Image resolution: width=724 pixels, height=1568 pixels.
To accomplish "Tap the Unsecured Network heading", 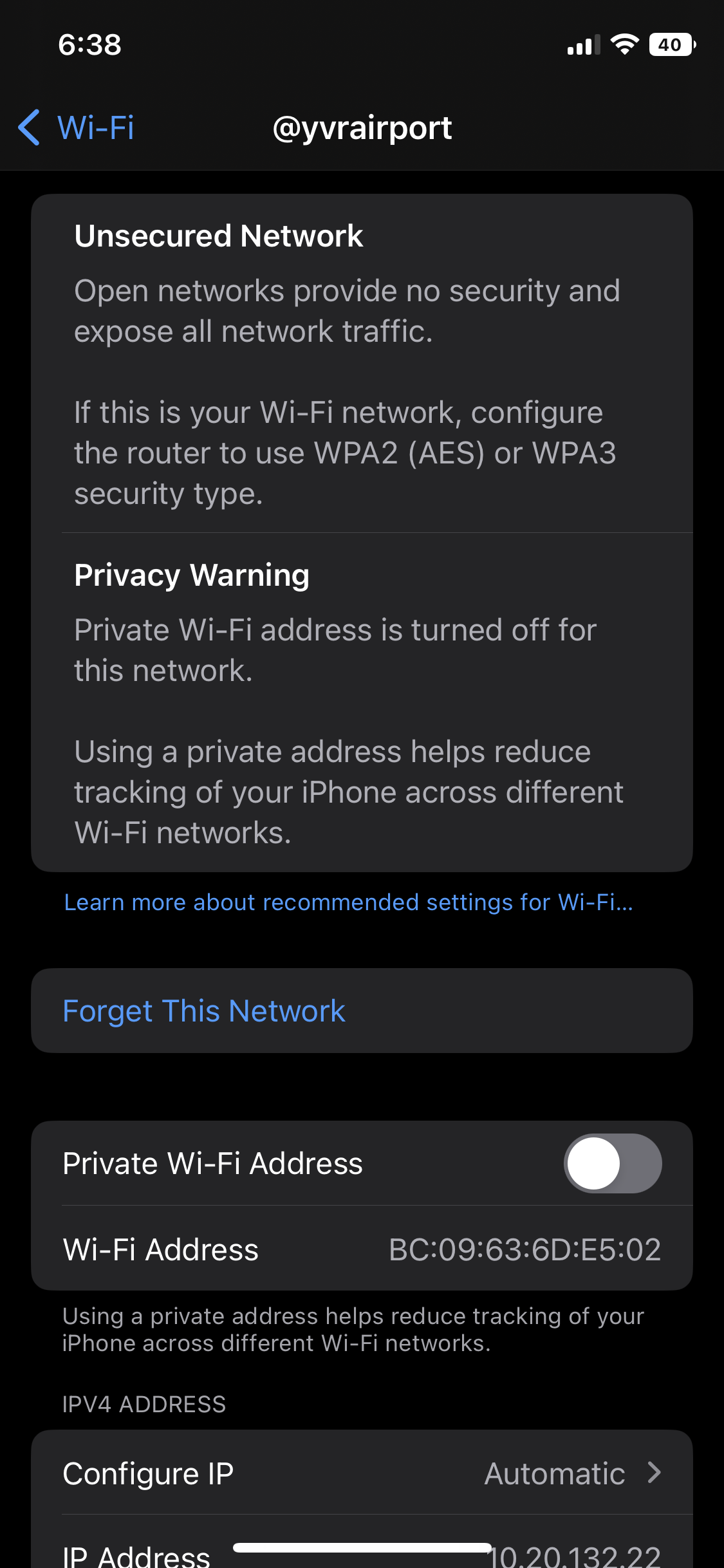I will coord(219,236).
